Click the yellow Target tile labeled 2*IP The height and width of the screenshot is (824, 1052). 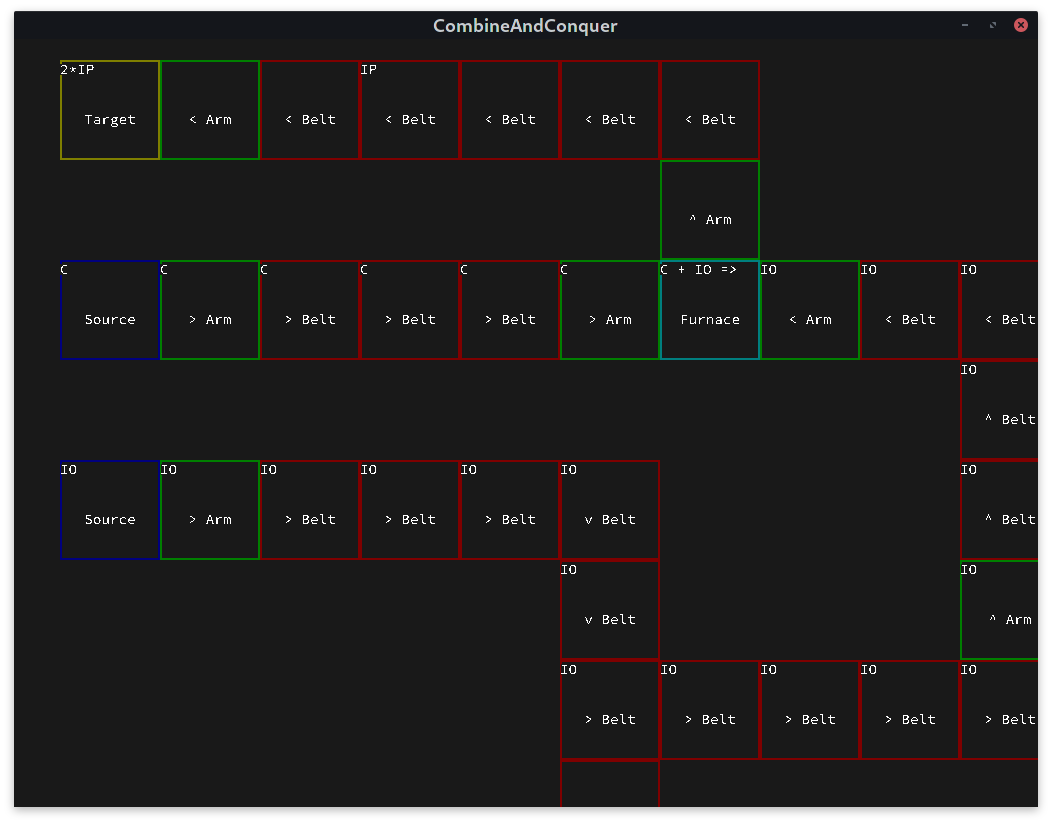pyautogui.click(x=110, y=110)
